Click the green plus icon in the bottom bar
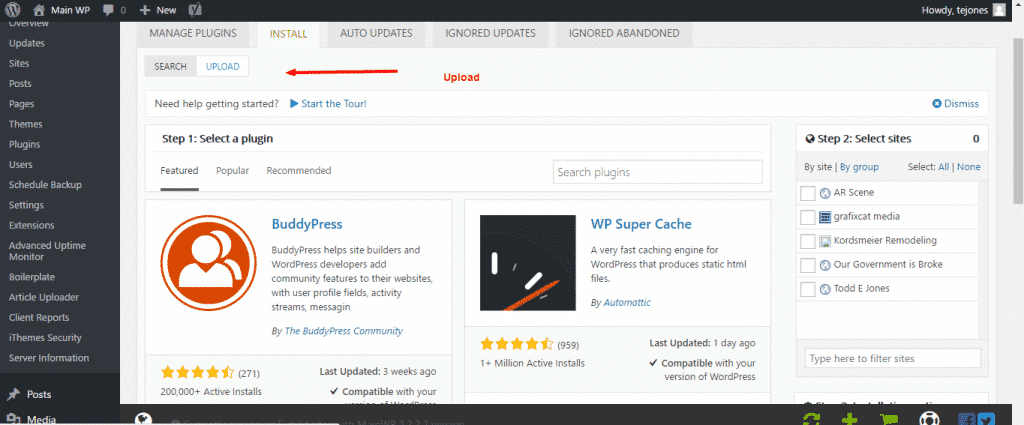1024x425 pixels. [850, 420]
